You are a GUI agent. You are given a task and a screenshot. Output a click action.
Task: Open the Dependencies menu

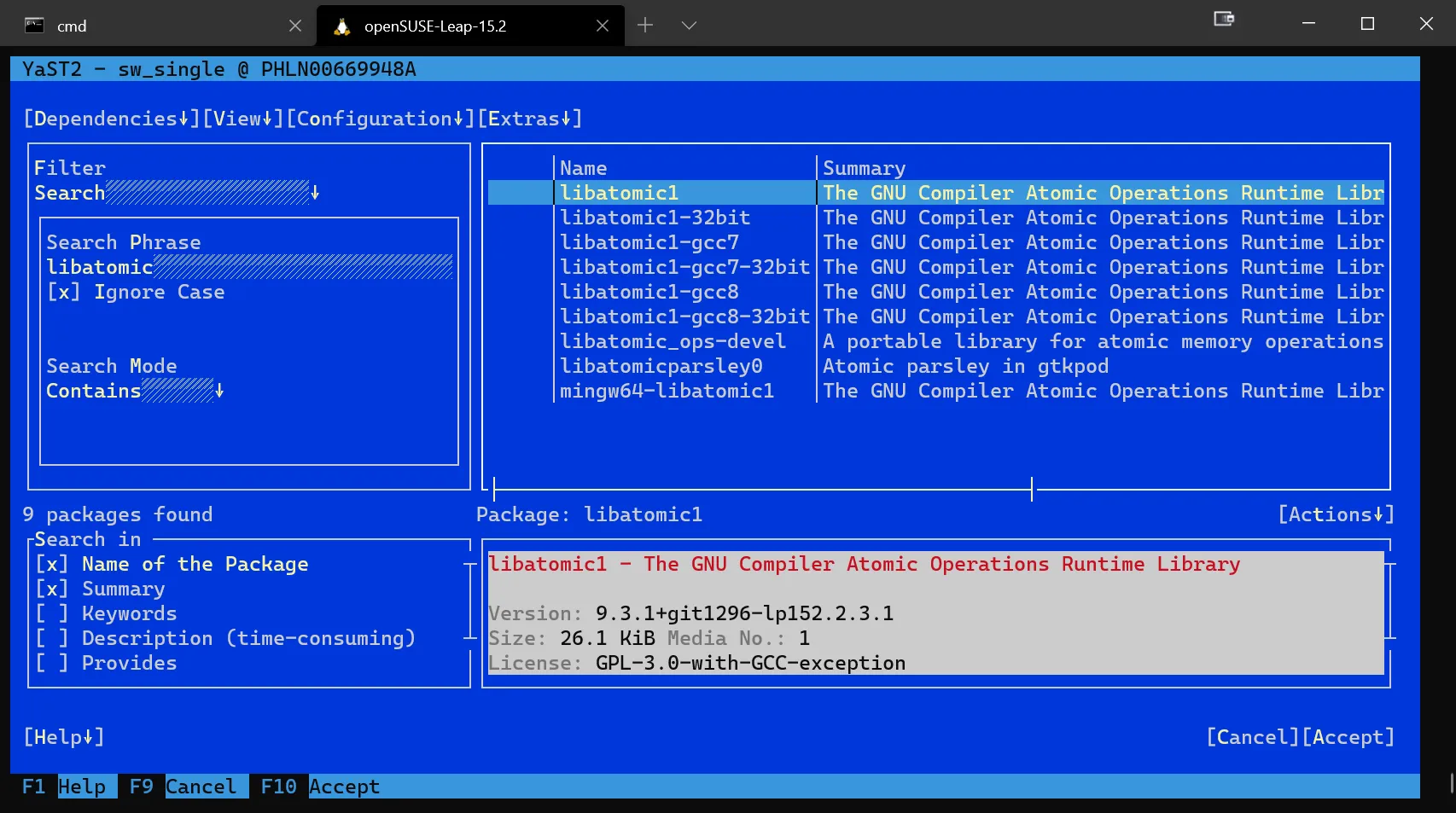pyautogui.click(x=111, y=119)
